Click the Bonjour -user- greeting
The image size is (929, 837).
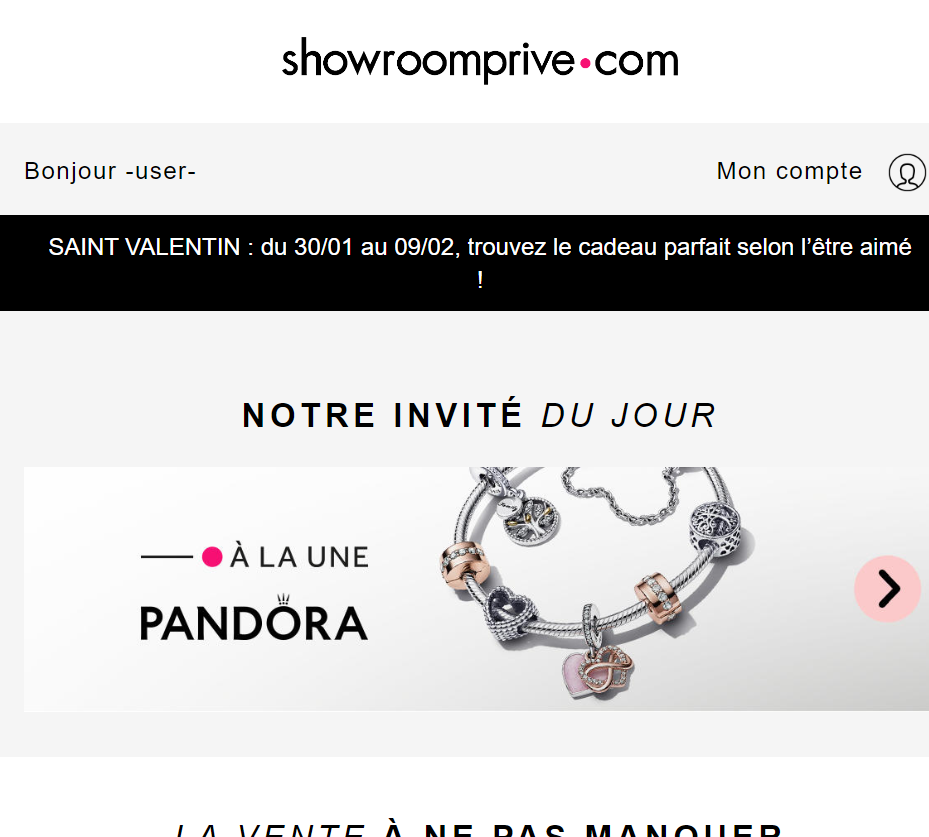[x=110, y=171]
